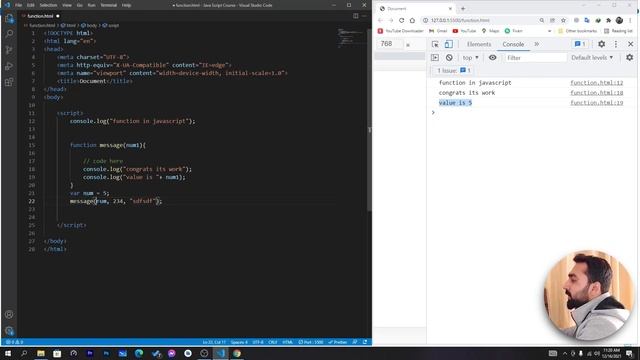This screenshot has width=640, height=360.
Task: Open the Explorer view in VS Code
Action: pos(9,18)
